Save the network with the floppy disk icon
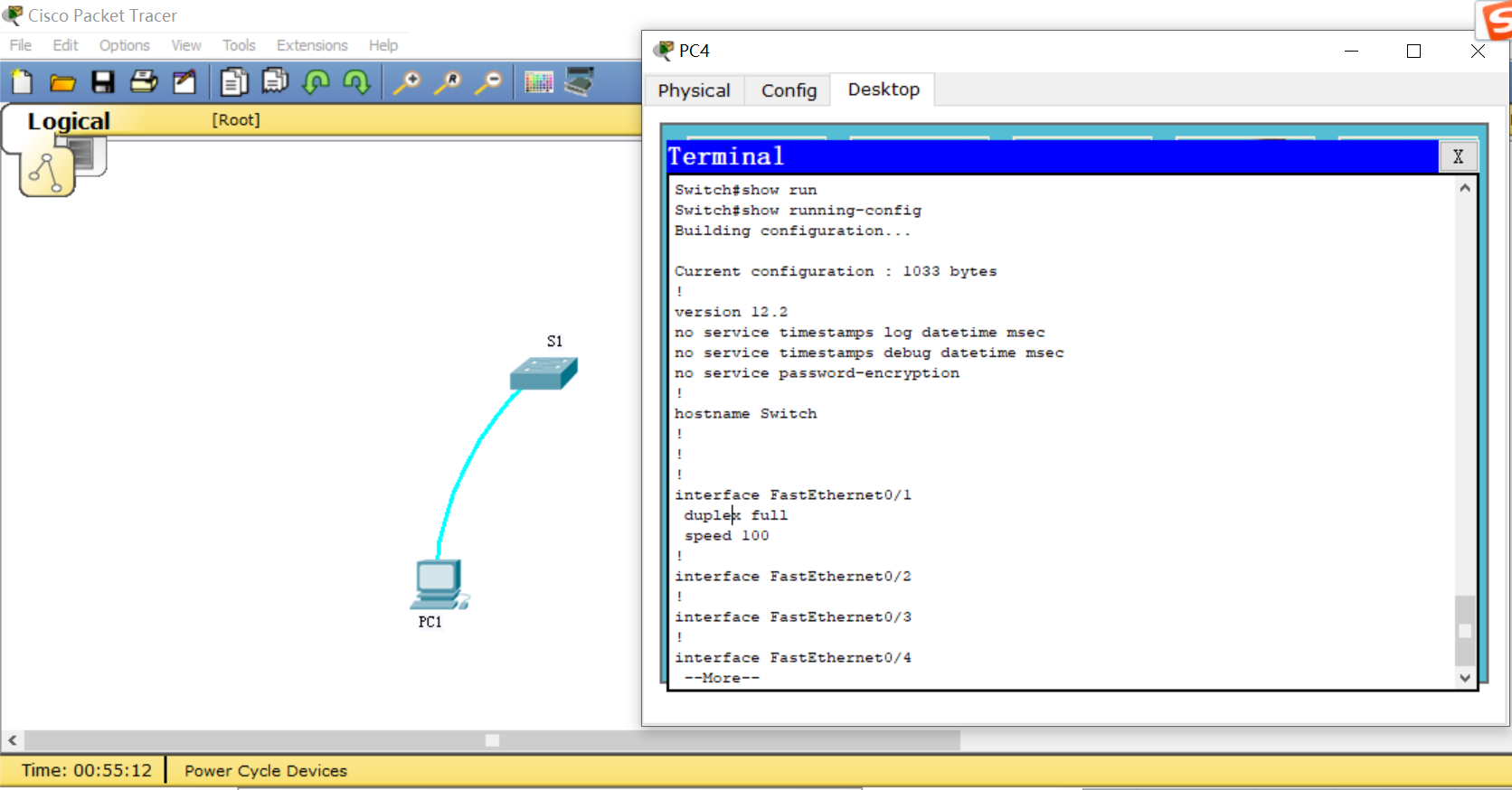Viewport: 1512px width, 790px height. point(103,82)
